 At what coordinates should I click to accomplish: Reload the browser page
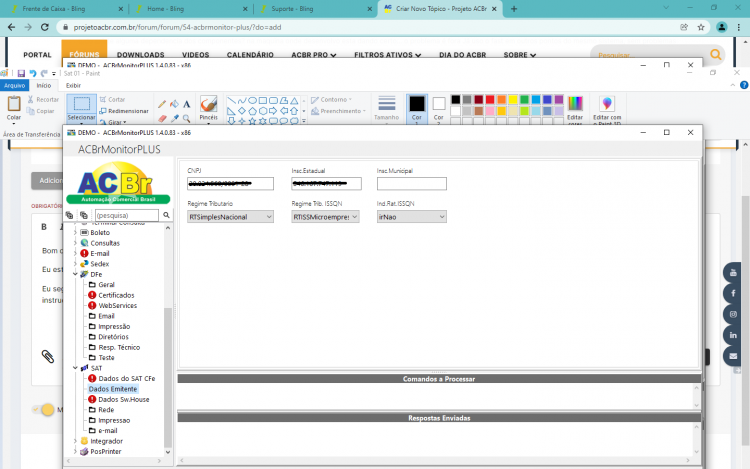coord(44,27)
